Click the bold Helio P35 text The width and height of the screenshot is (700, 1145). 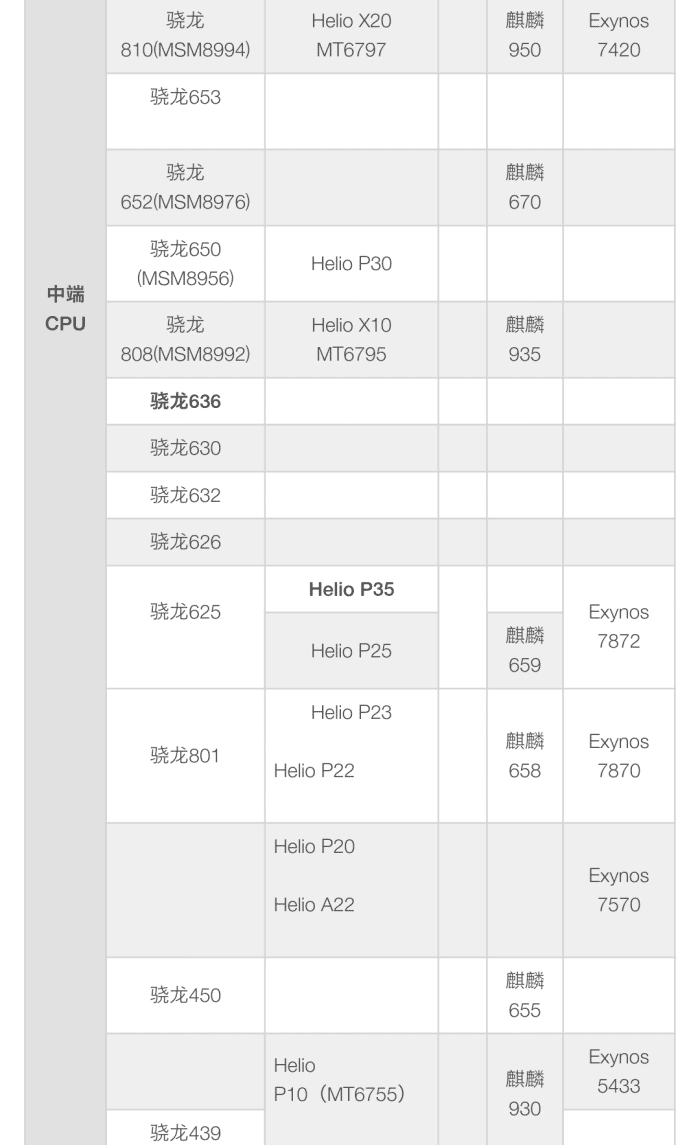coord(351,589)
